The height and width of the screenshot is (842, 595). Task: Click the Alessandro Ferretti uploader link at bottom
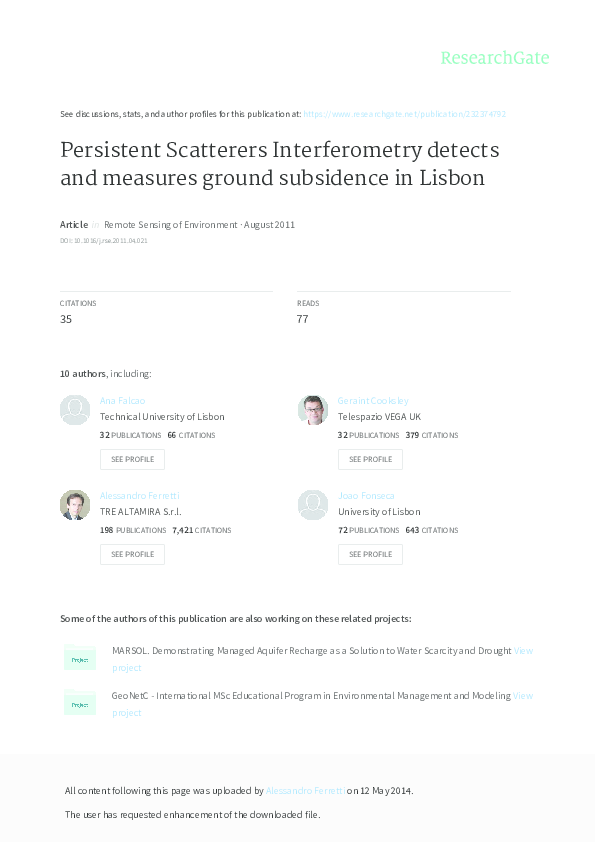305,790
